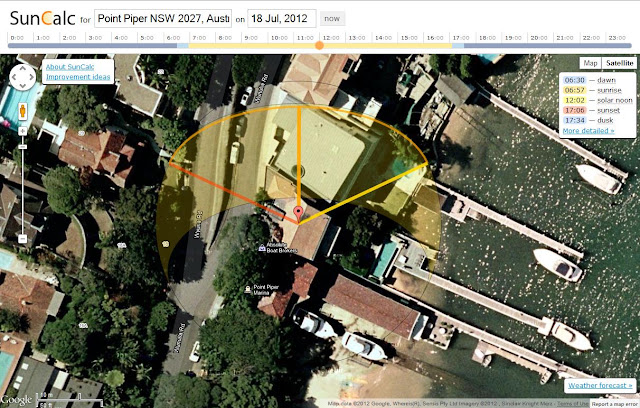Viewport: 640px width, 408px height.
Task: Click the 06:30 dawn time entry
Action: 589,80
